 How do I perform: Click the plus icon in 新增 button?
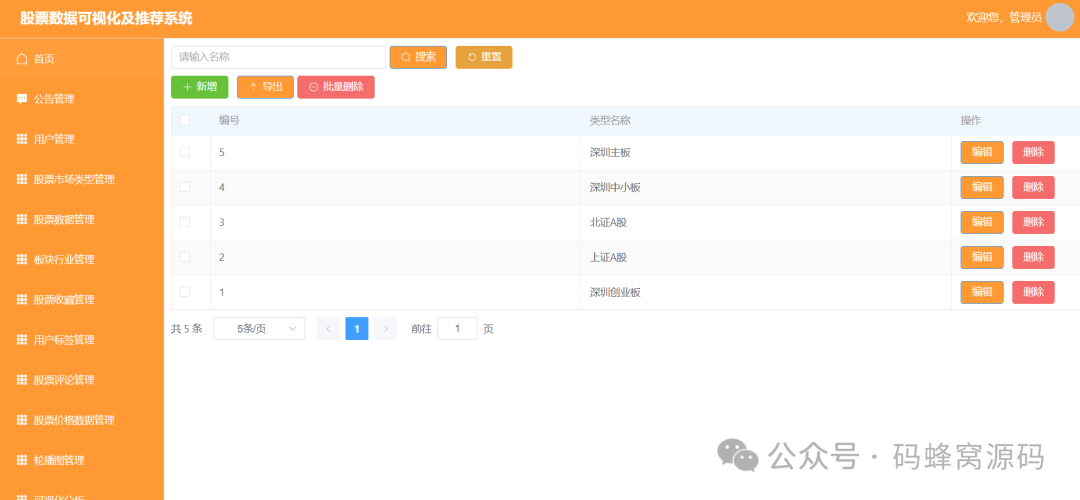(187, 87)
